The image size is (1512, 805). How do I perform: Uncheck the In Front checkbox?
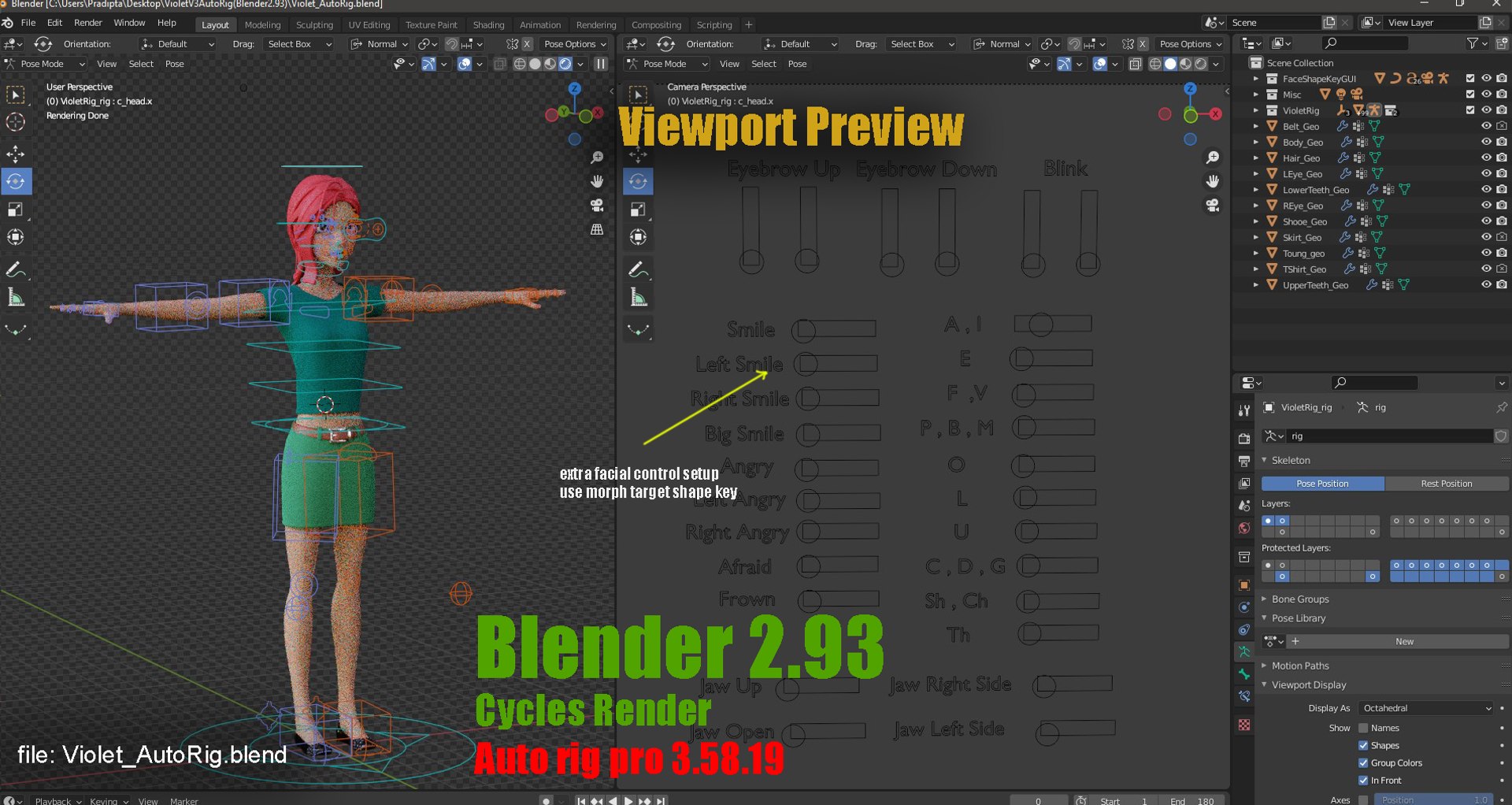[x=1363, y=780]
